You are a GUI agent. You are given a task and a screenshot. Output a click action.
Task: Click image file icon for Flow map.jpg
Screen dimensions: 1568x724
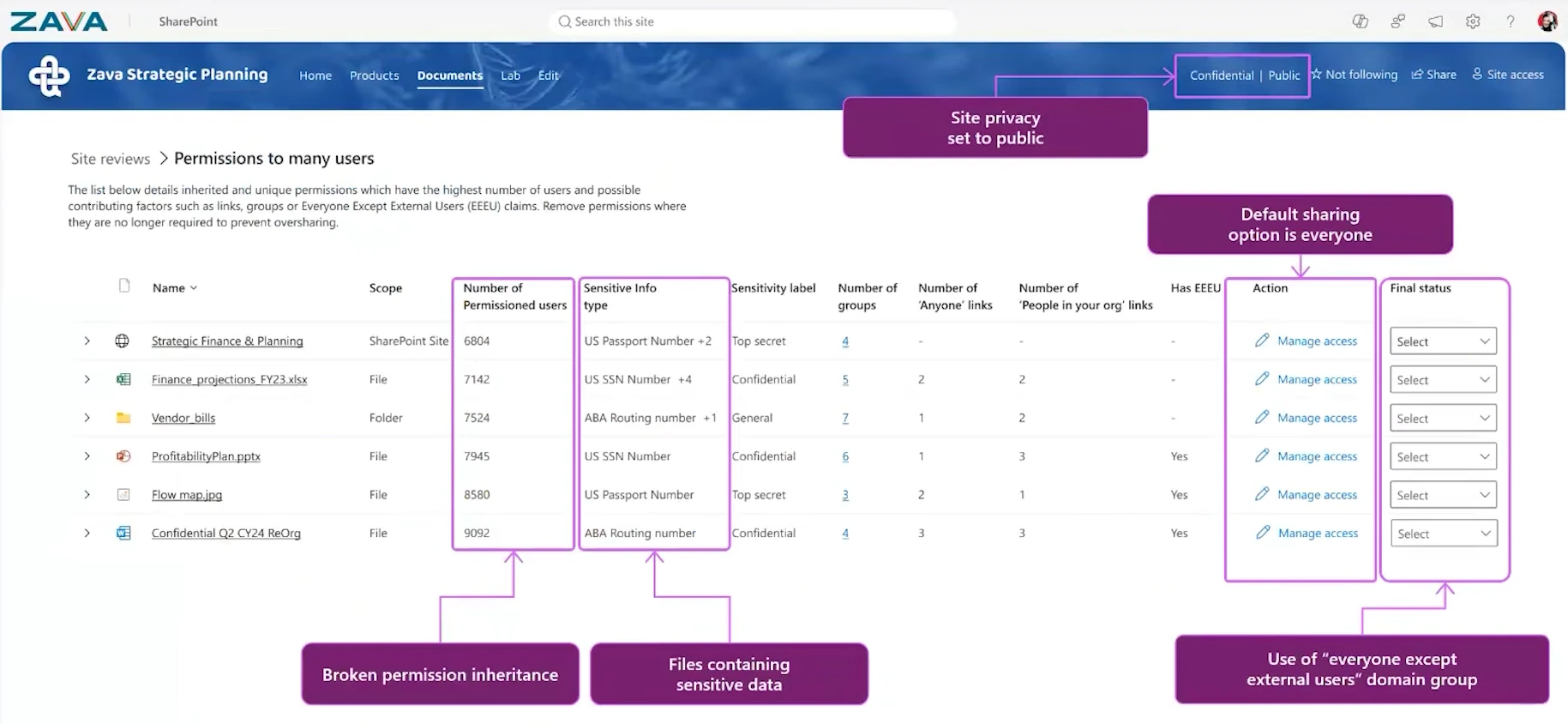click(123, 495)
